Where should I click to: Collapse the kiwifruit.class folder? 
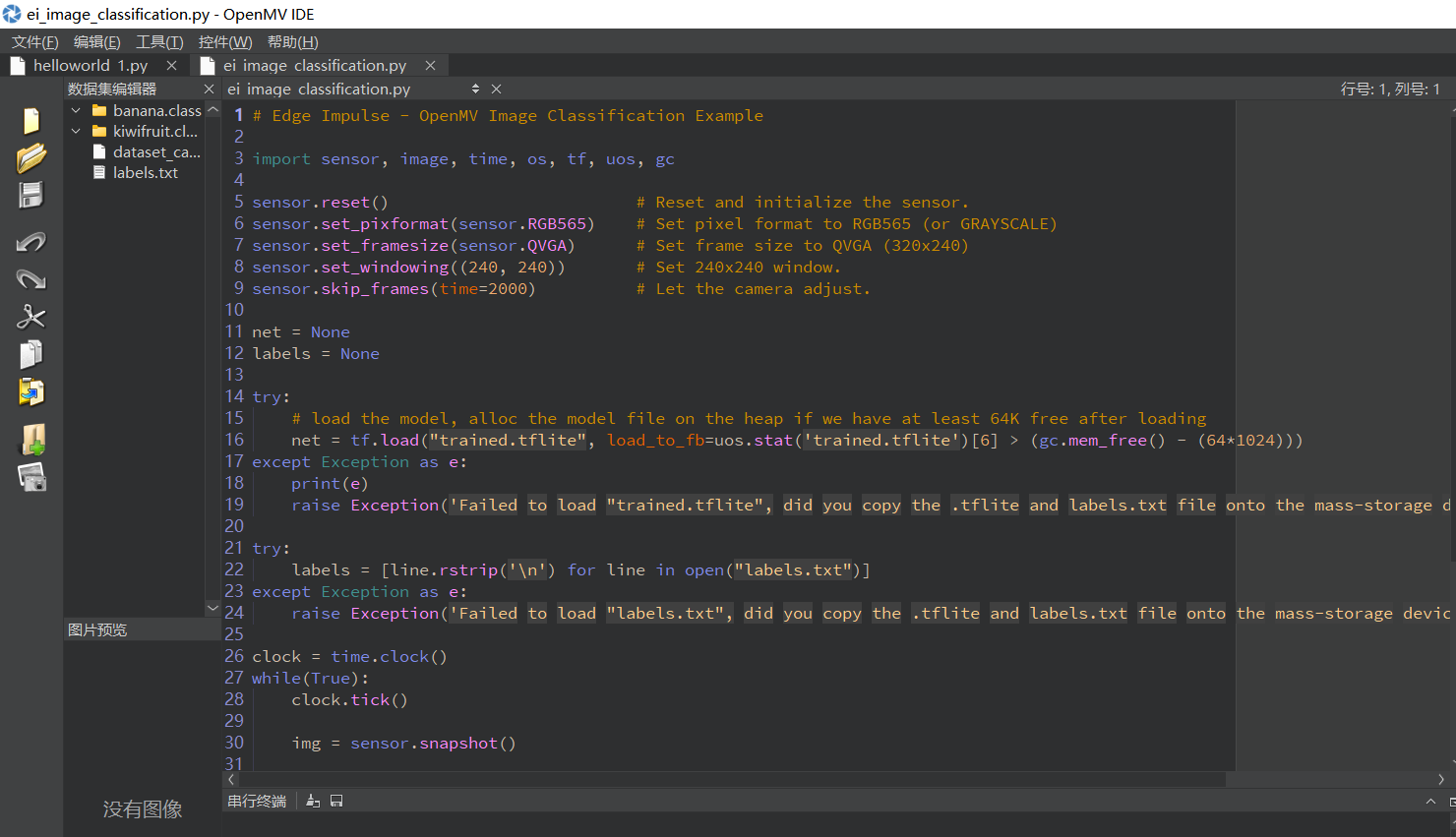click(76, 131)
